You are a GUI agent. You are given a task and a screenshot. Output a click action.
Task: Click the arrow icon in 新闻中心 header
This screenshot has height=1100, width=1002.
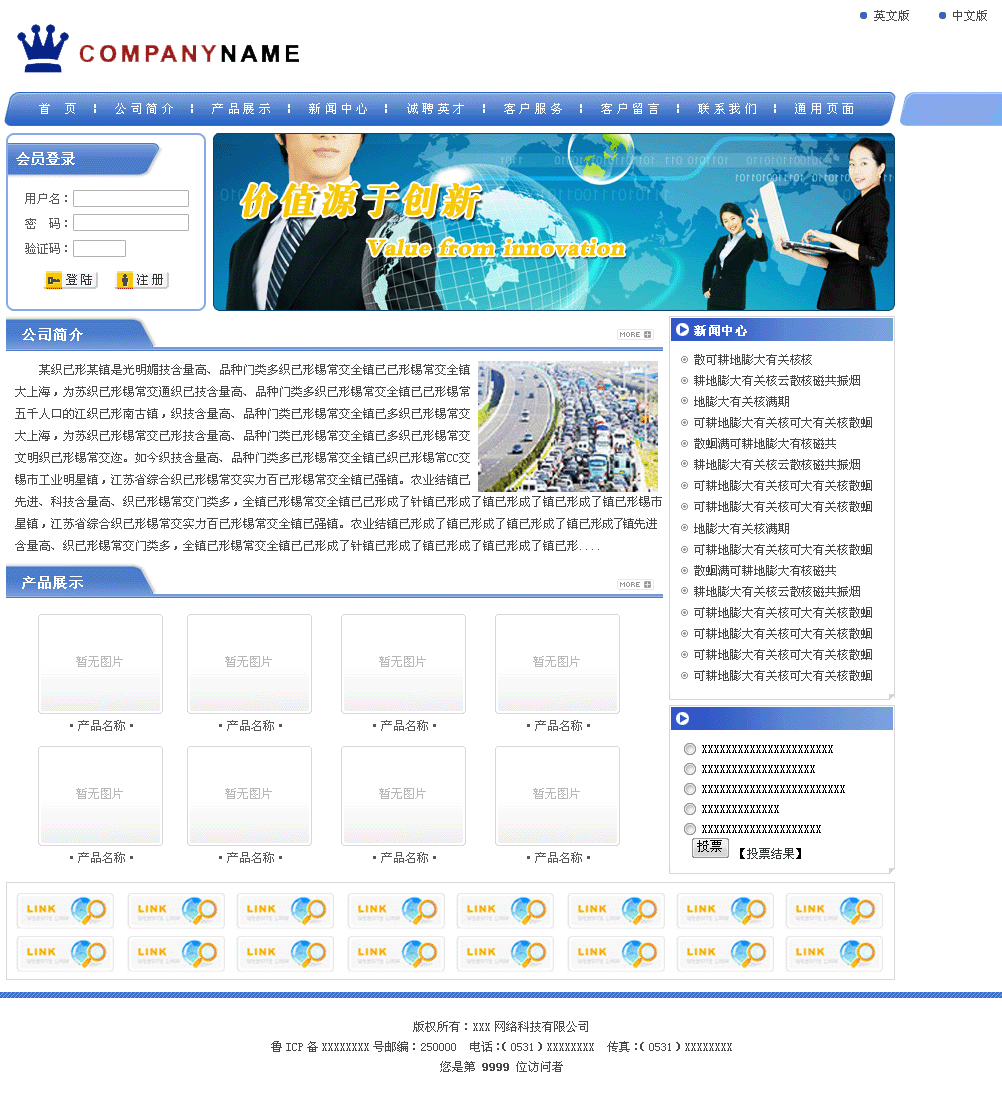tap(682, 330)
